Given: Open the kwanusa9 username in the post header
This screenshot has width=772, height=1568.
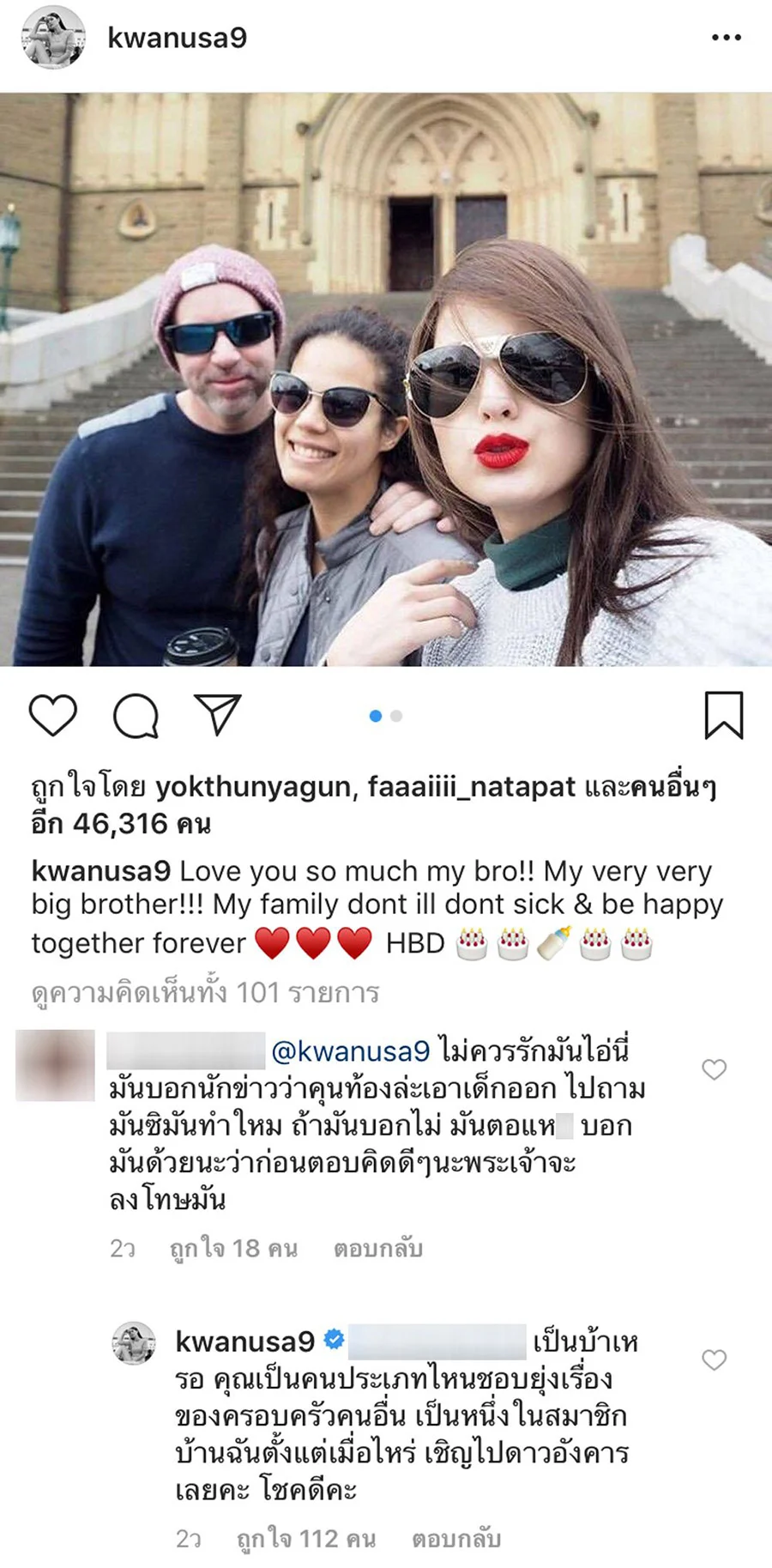Looking at the screenshot, I should pos(177,38).
